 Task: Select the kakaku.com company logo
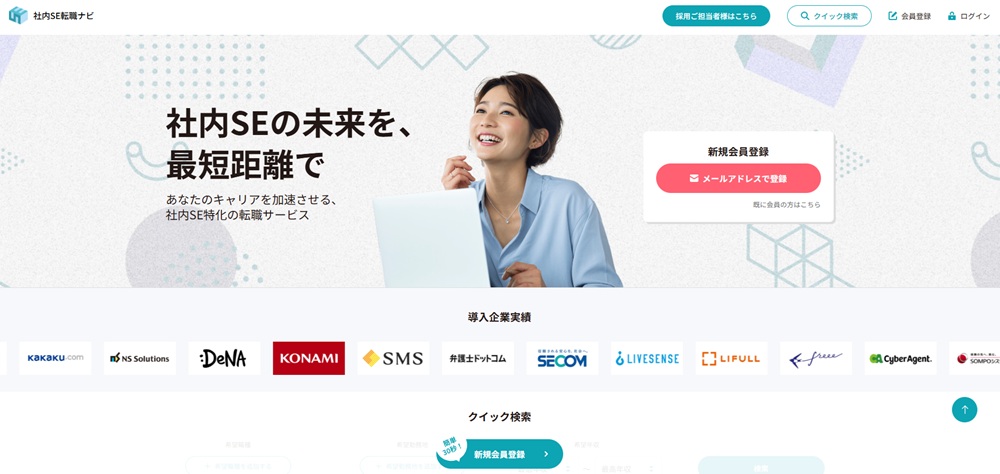pyautogui.click(x=55, y=359)
